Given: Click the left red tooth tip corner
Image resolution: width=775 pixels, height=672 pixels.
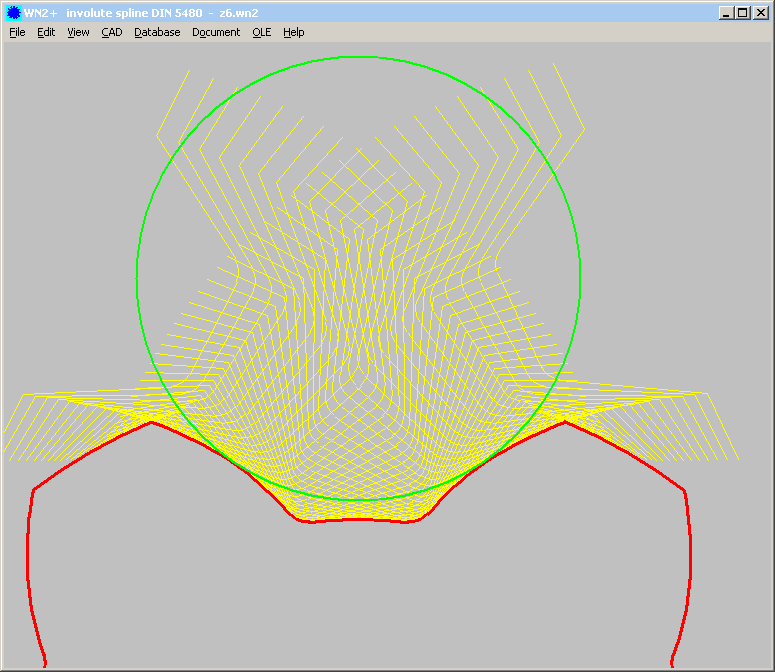Looking at the screenshot, I should [151, 422].
